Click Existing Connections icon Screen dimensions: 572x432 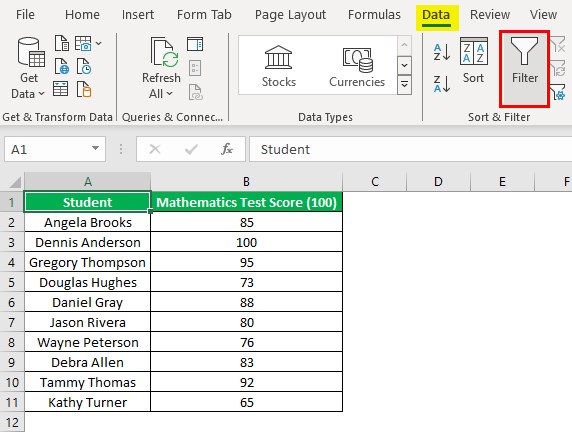click(84, 89)
